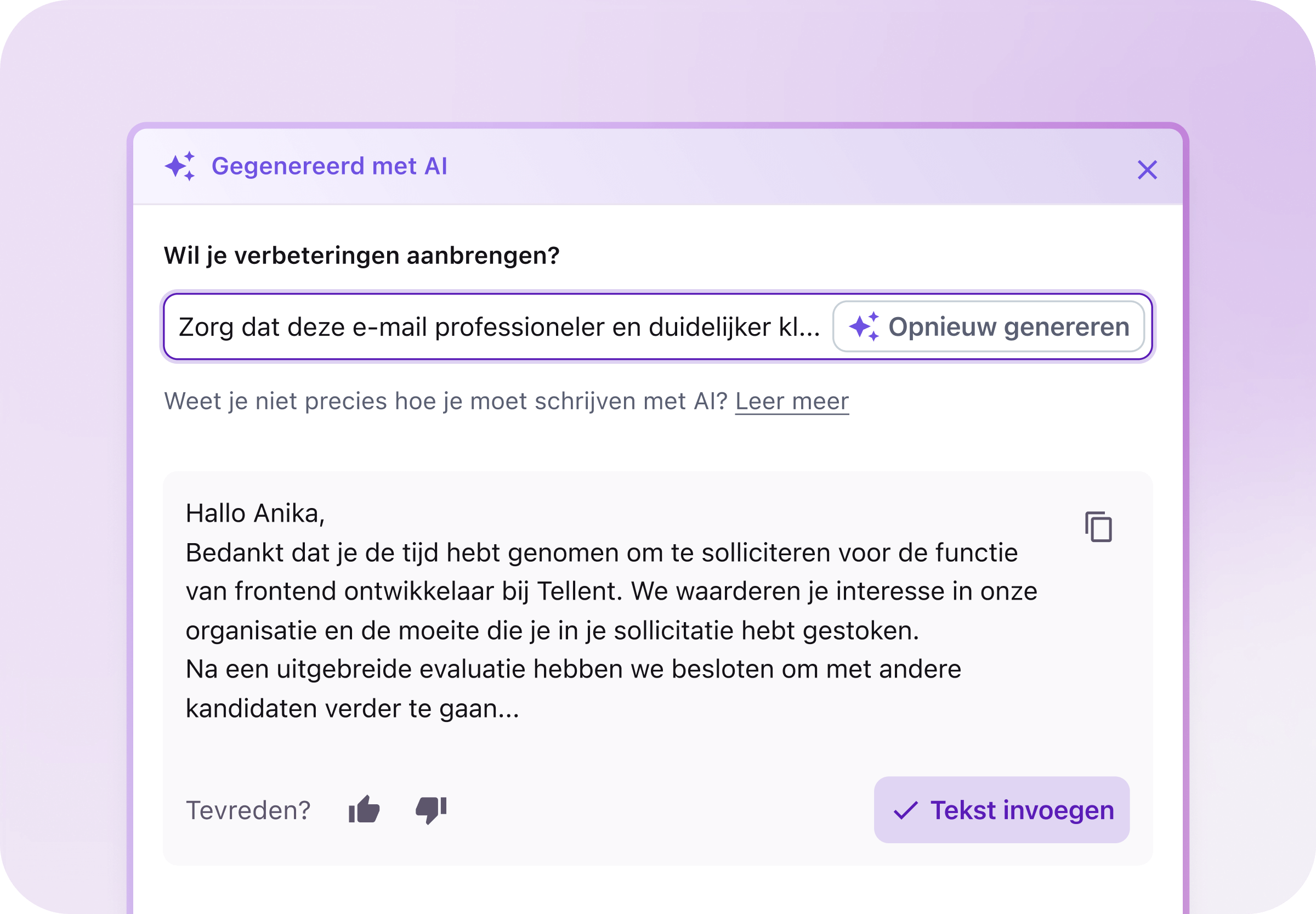Click the greeting Hallo Anika in the email

(x=256, y=511)
